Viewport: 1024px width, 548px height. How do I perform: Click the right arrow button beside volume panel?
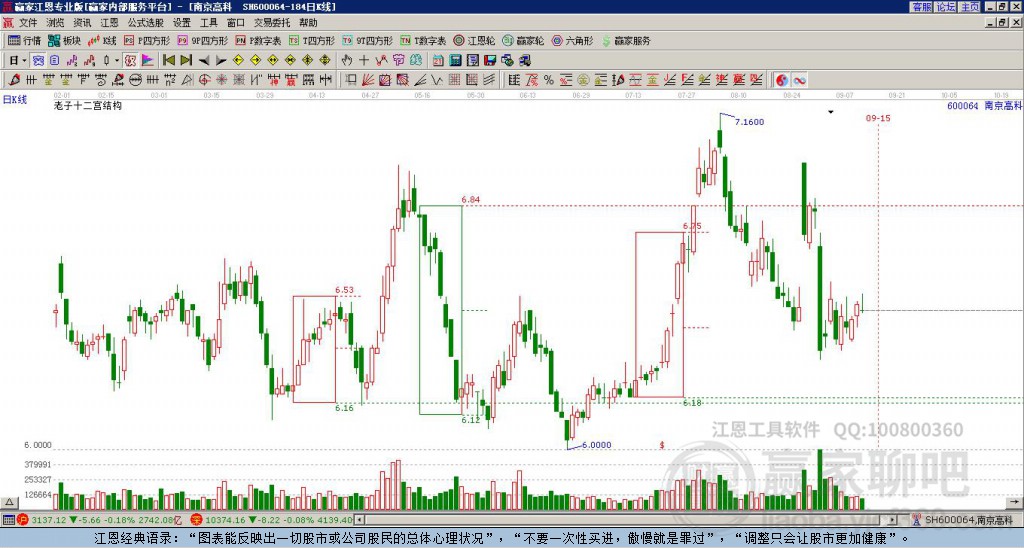point(1015,502)
